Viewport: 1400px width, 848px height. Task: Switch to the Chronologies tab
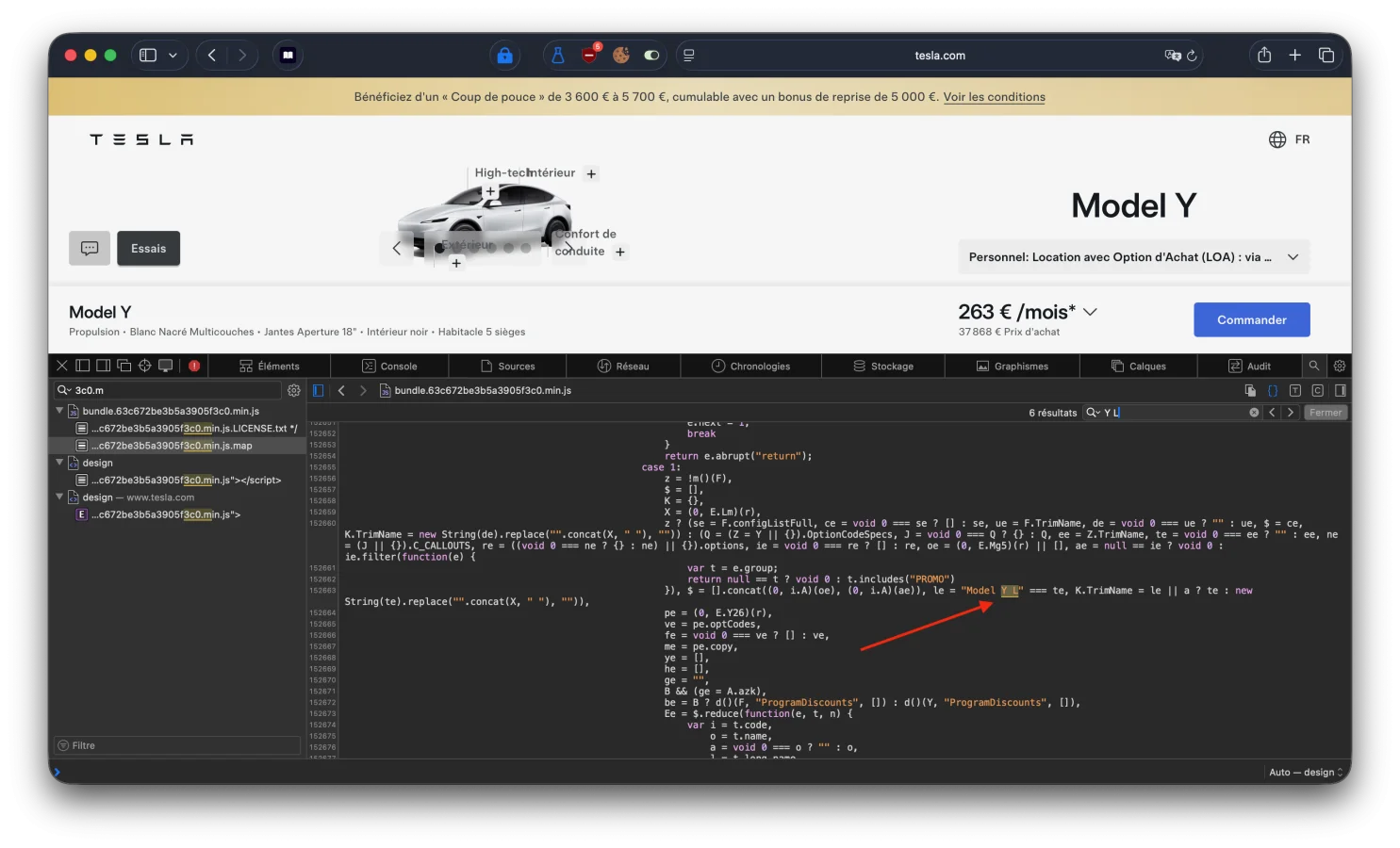coord(750,367)
